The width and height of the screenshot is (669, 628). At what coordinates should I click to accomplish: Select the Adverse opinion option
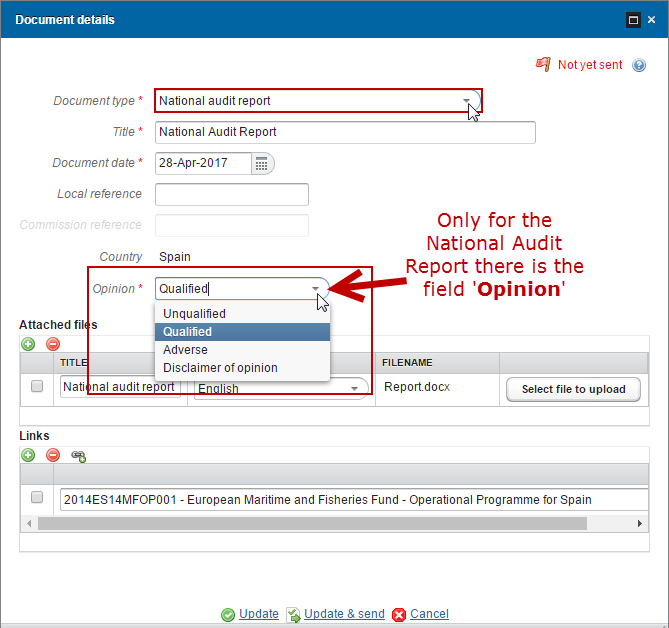[x=185, y=350]
